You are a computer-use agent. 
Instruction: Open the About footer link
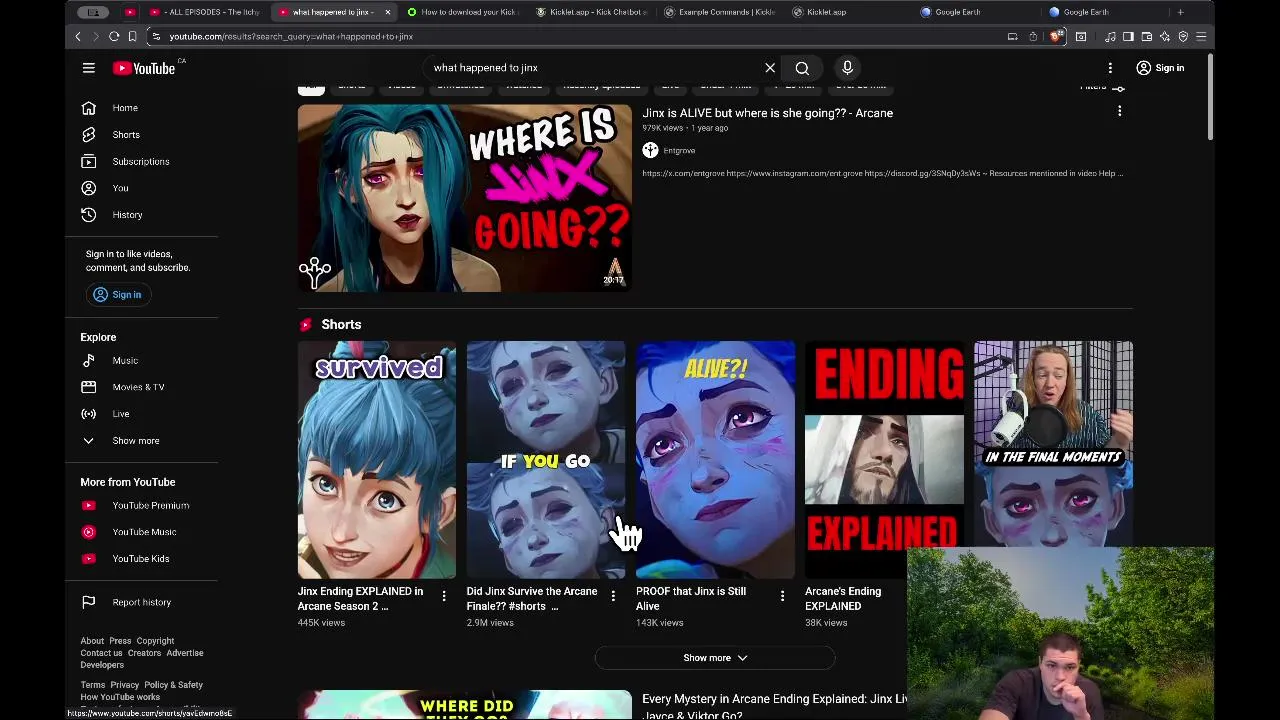click(92, 641)
